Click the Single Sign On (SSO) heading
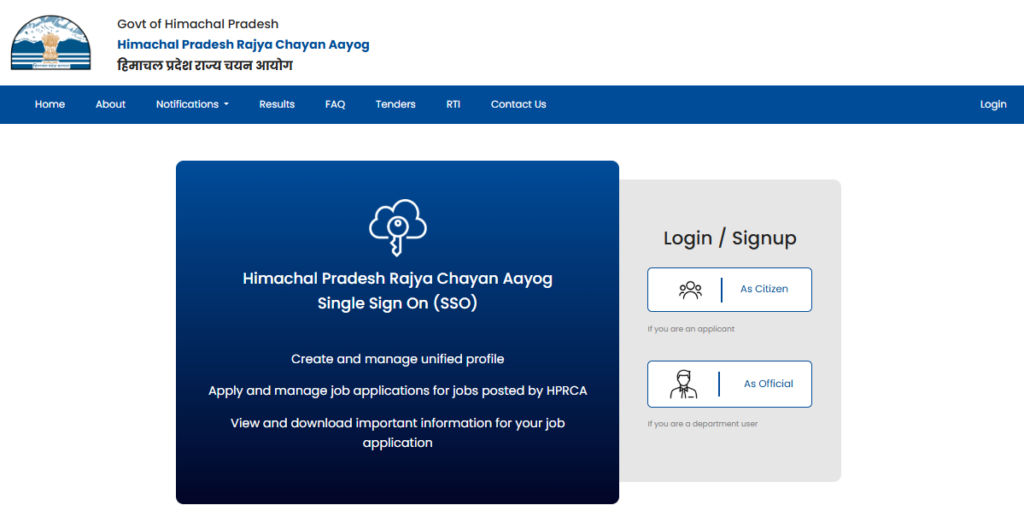The height and width of the screenshot is (517, 1024). click(397, 303)
